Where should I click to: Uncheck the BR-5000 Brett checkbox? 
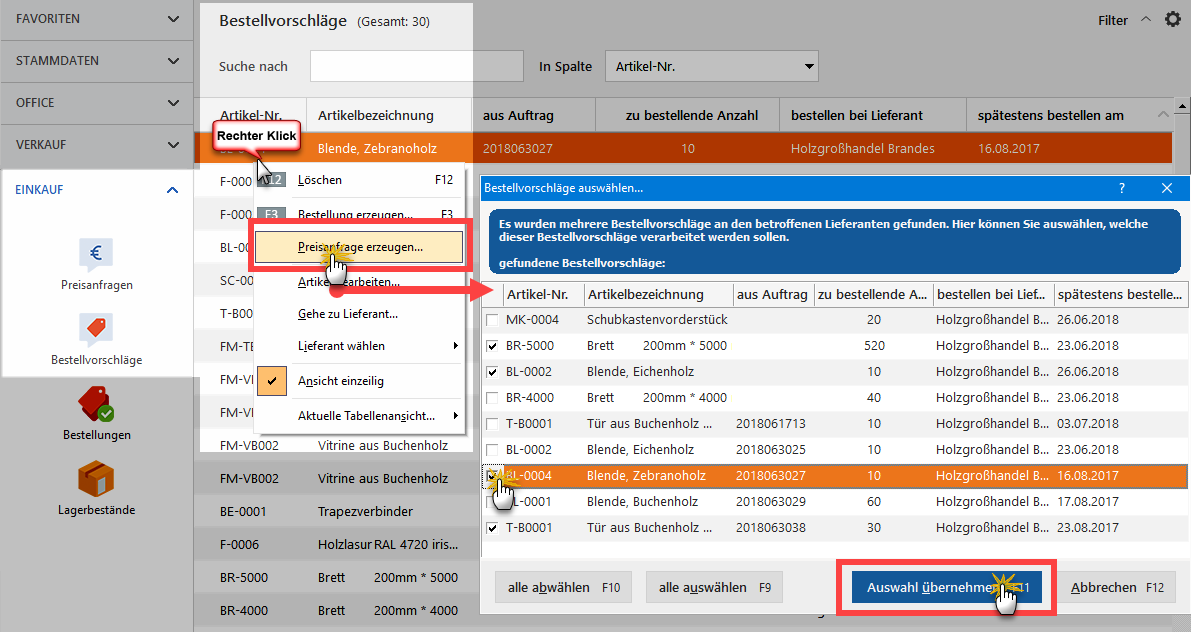click(492, 346)
